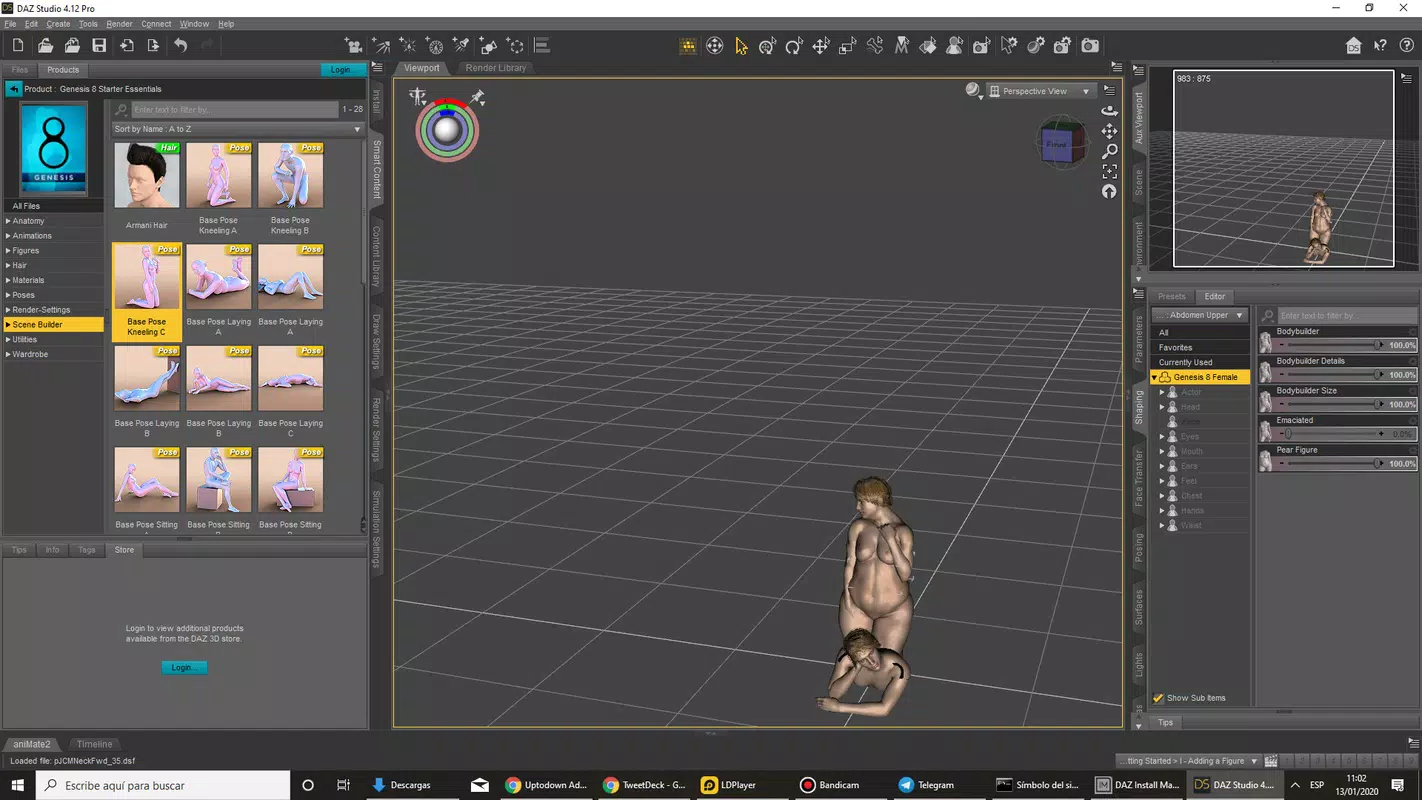Switch to the Render Library tab
Screen dimensions: 1422x800
pyautogui.click(x=496, y=68)
